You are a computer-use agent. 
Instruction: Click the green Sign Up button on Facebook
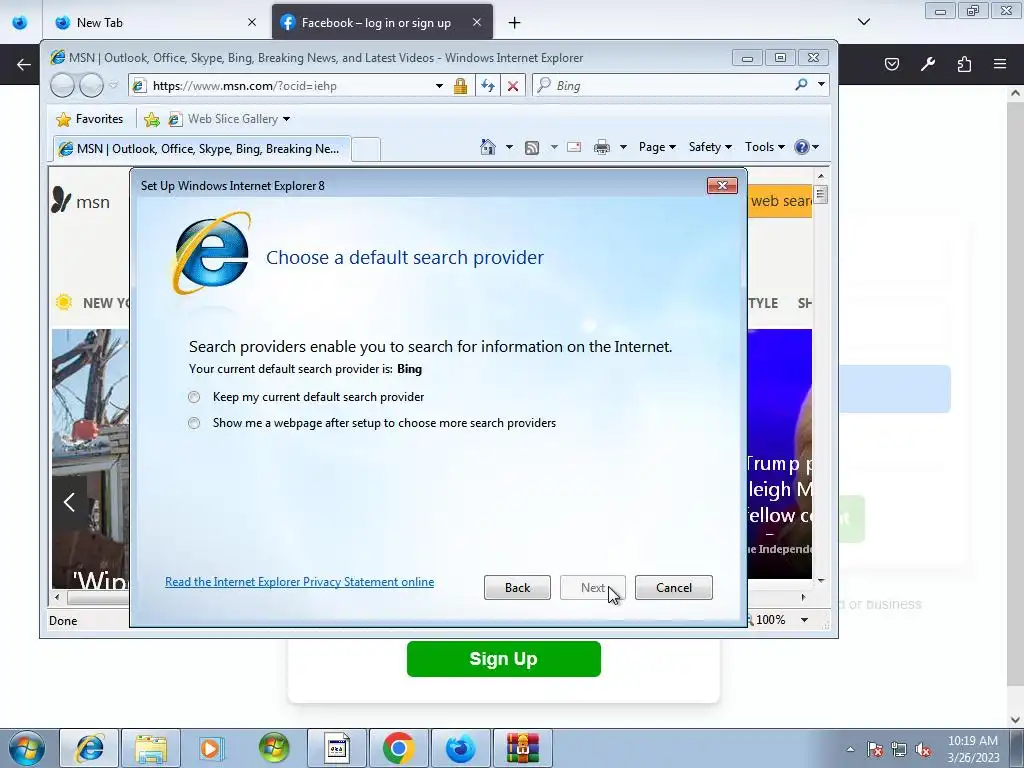click(504, 659)
